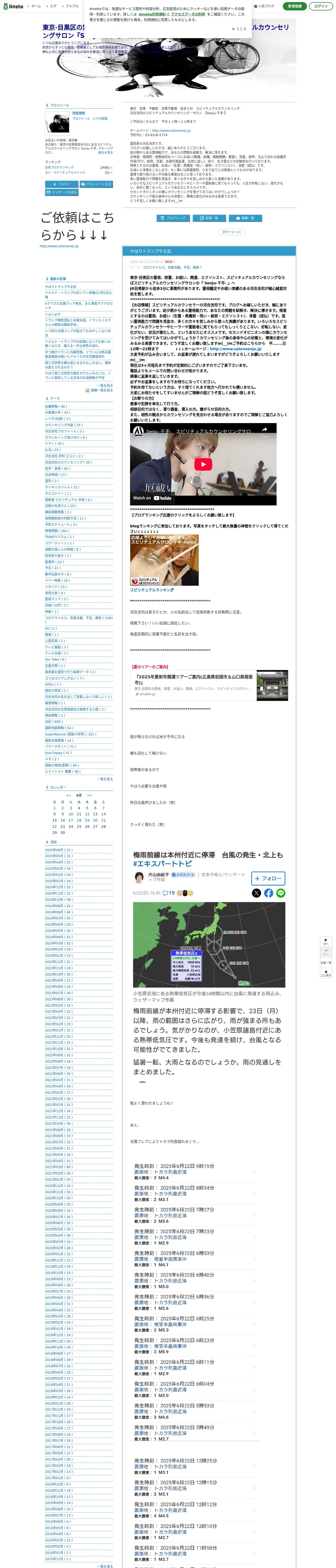Click 続きを見る under profile description
Screen dimensions: 336x1568
[x=105, y=153]
